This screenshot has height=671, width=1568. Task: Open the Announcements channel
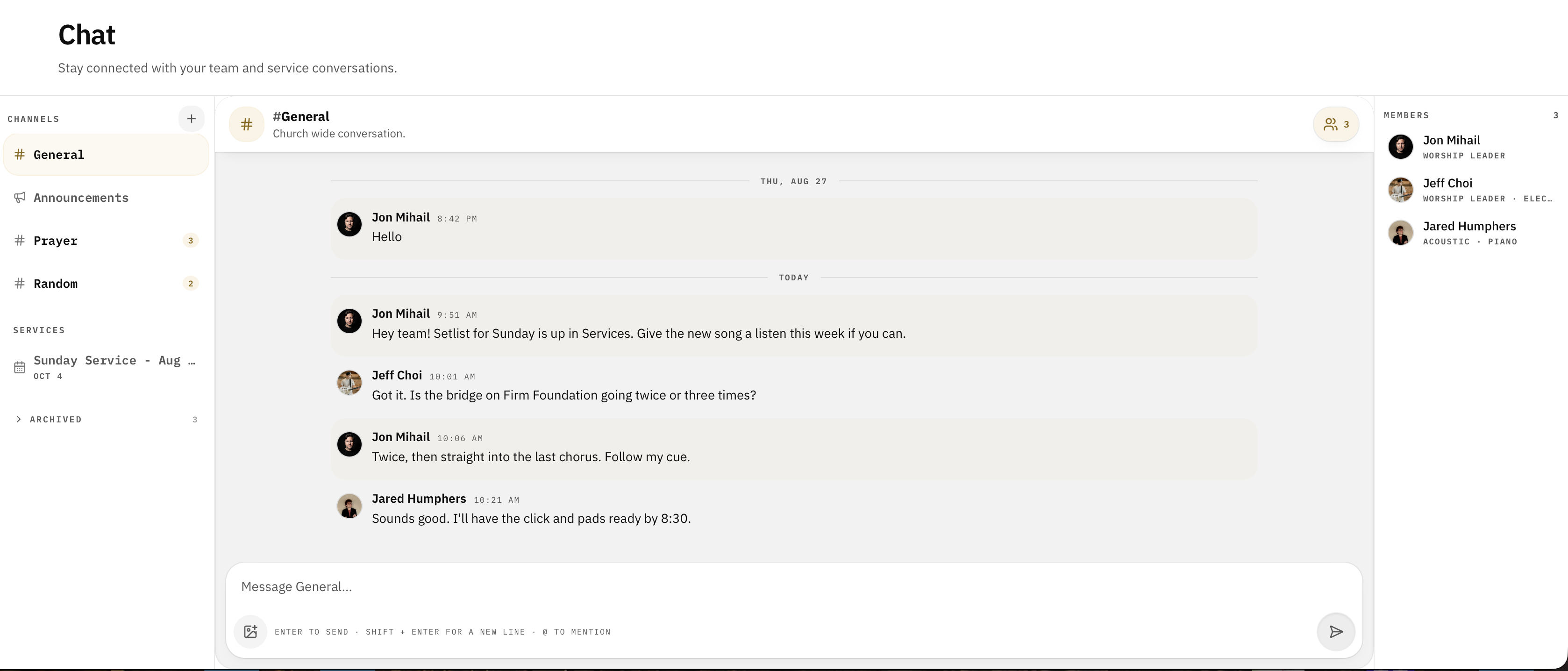(x=106, y=197)
